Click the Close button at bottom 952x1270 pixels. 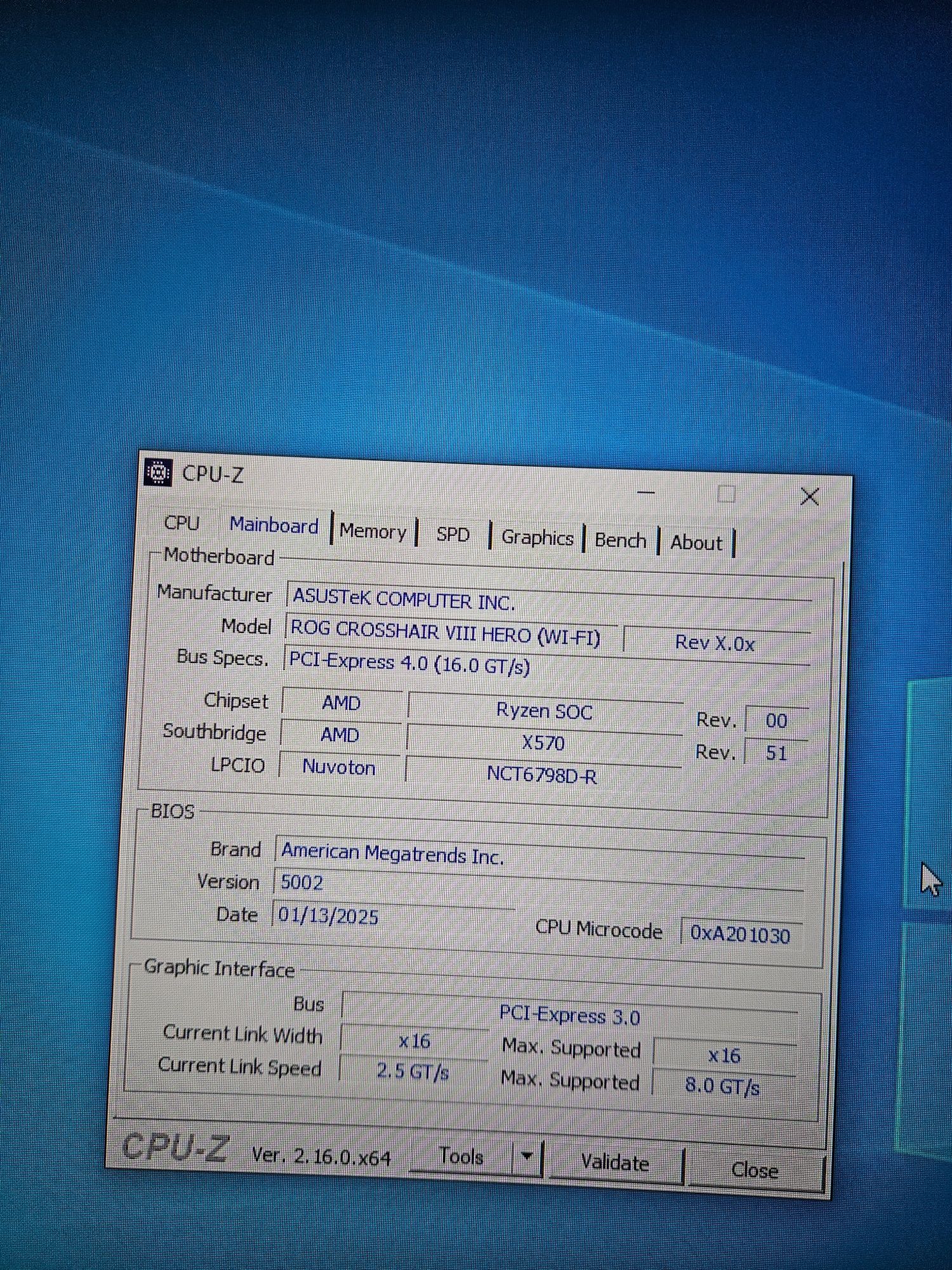click(754, 1170)
